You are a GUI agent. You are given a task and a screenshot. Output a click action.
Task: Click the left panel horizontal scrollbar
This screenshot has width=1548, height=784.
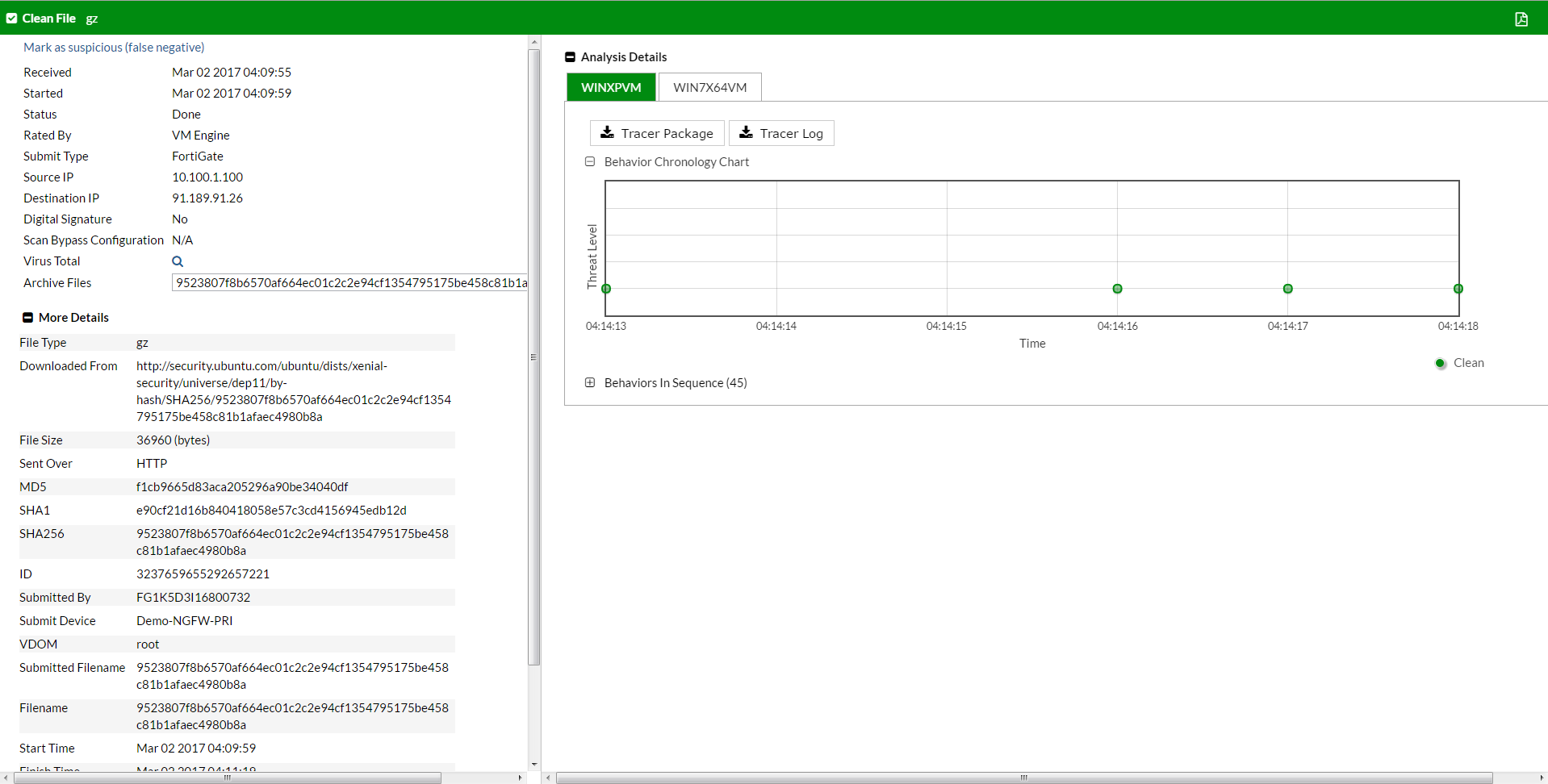[228, 778]
